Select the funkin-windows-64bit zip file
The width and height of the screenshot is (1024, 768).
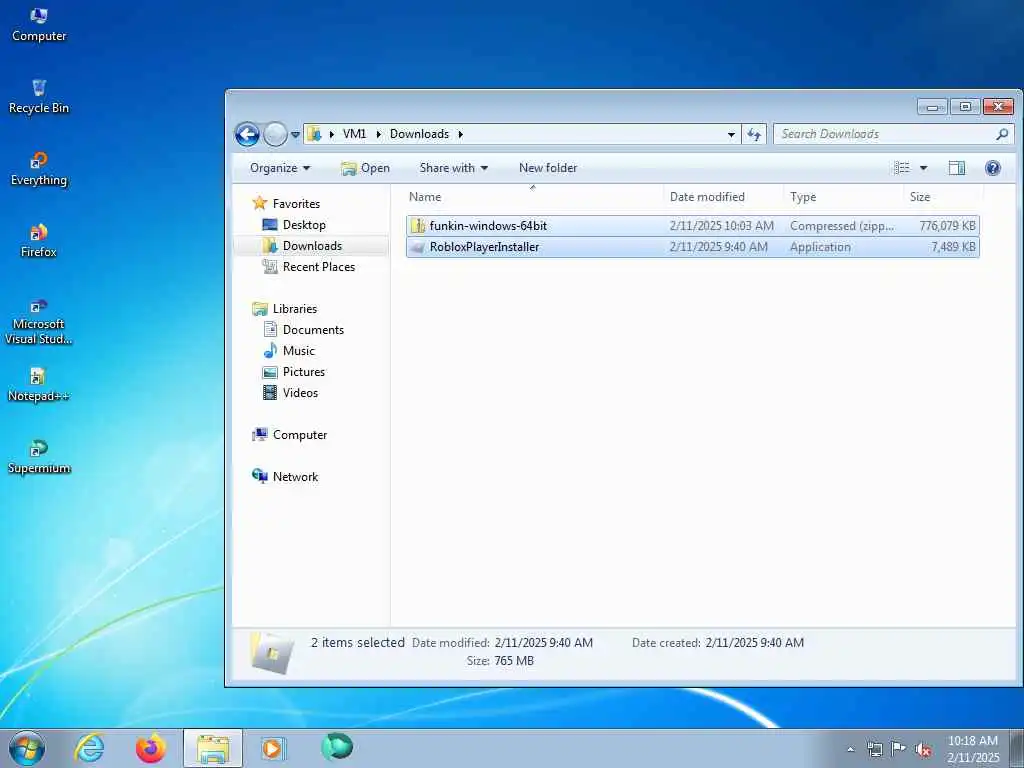[x=692, y=226]
